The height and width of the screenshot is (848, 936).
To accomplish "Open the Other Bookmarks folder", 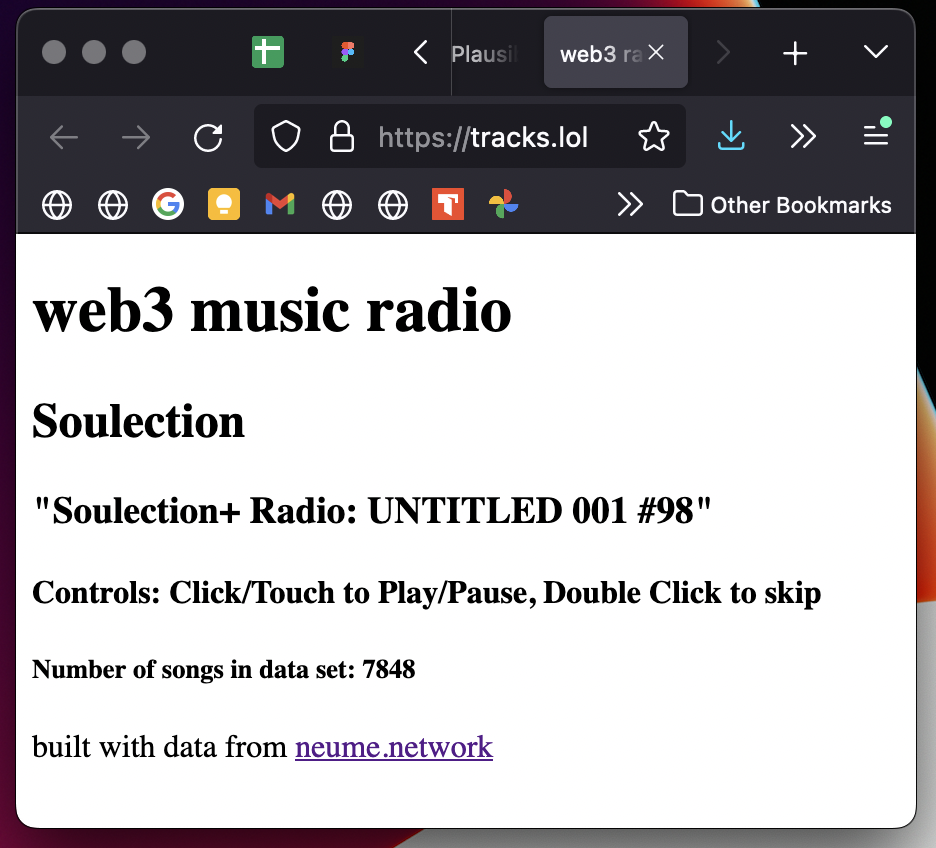I will click(782, 204).
